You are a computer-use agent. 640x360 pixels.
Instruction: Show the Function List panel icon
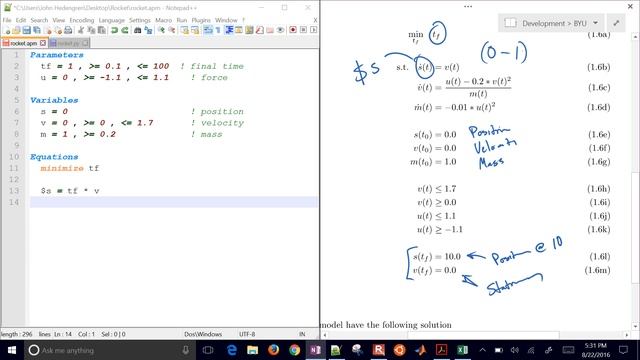[x=260, y=30]
